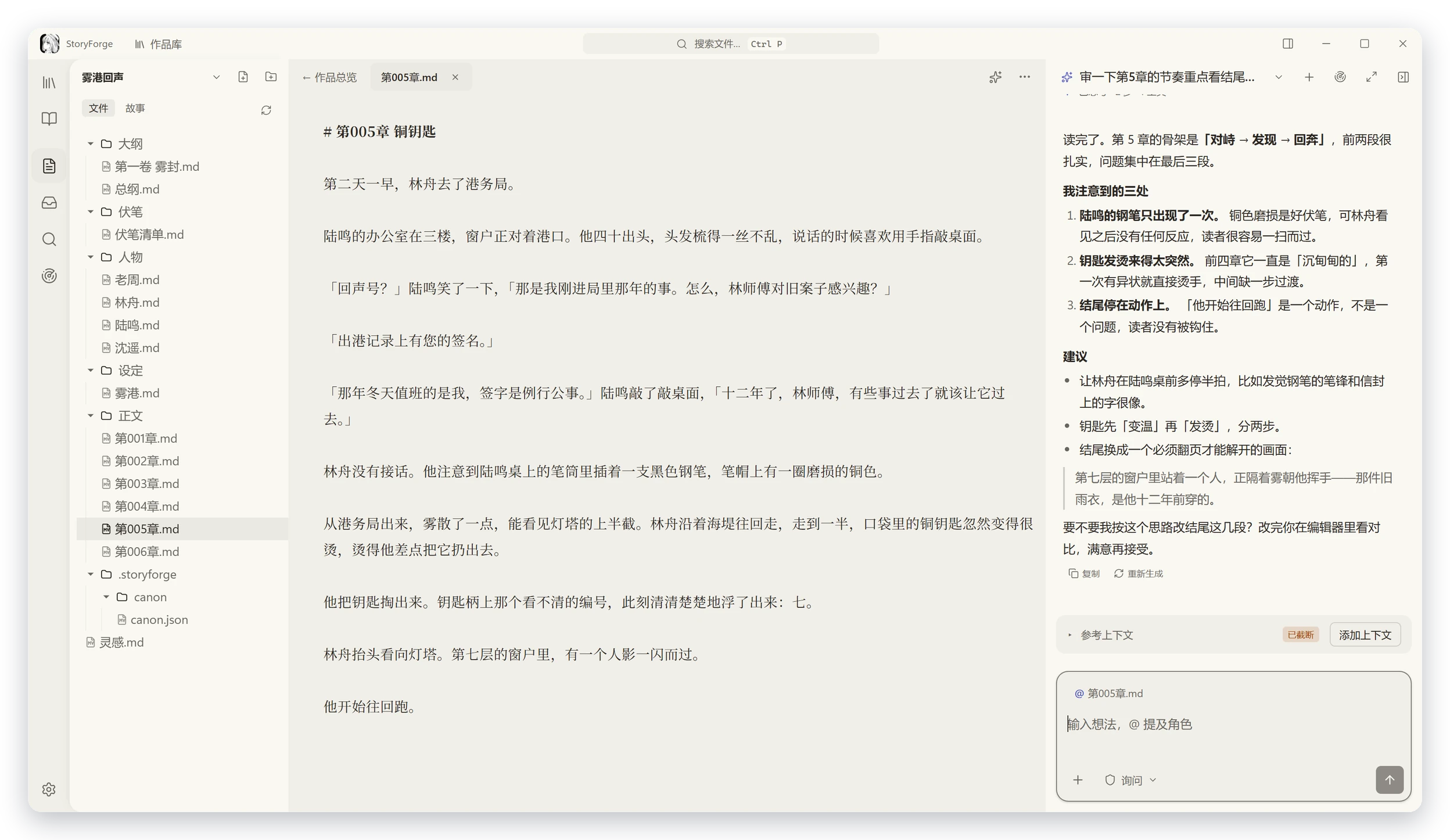This screenshot has width=1450, height=840.
Task: Collapse the .storyforge folder
Action: 91,574
